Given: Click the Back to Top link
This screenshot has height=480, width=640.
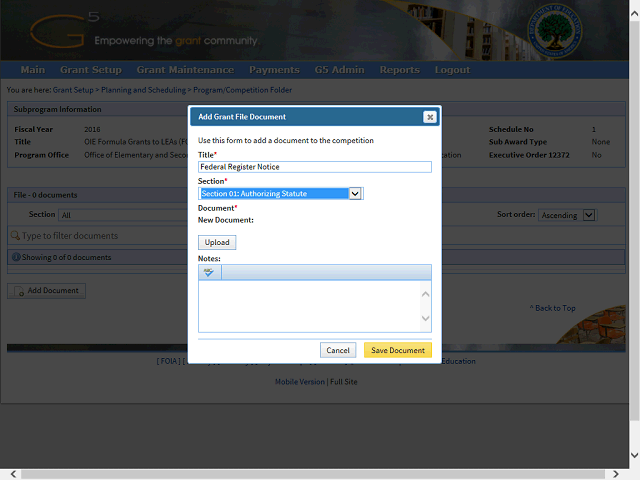Looking at the screenshot, I should [553, 308].
